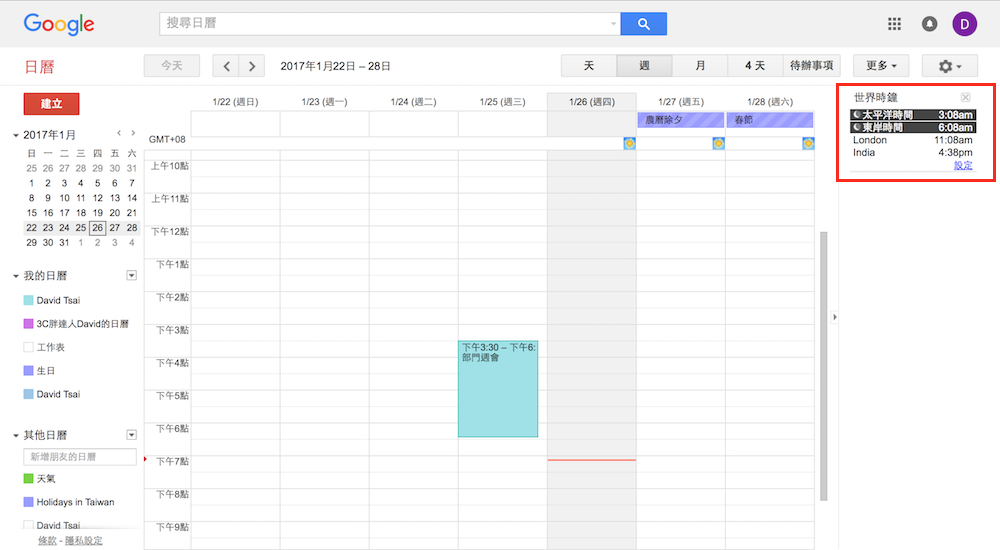Click the purple account avatar D
This screenshot has width=1000, height=550.
(x=964, y=24)
